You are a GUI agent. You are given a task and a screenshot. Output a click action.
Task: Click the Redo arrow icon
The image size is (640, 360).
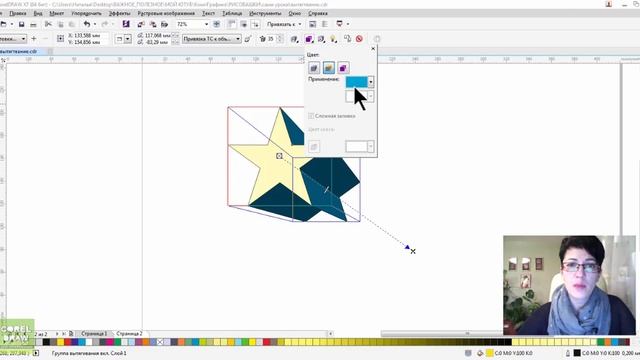coord(104,24)
